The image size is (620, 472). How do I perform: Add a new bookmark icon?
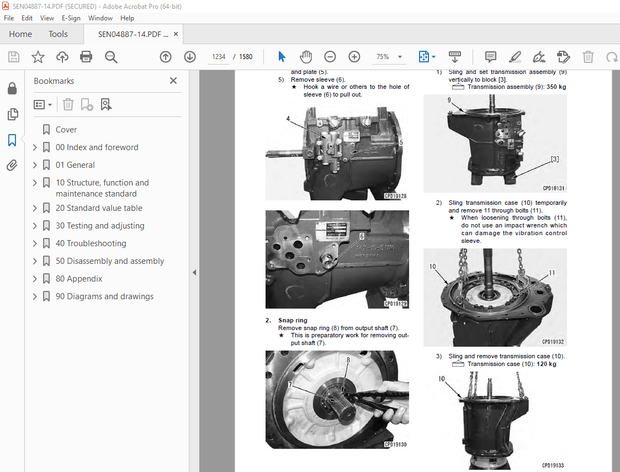pyautogui.click(x=87, y=104)
